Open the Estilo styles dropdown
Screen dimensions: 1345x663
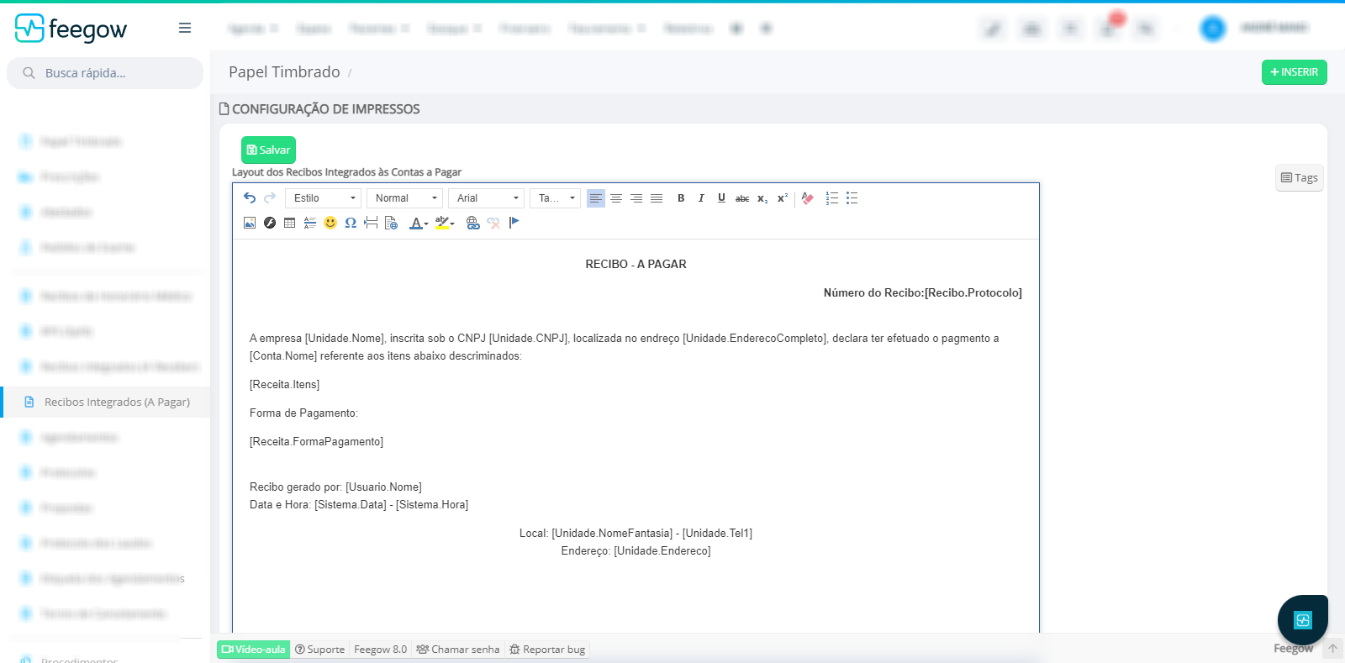323,198
